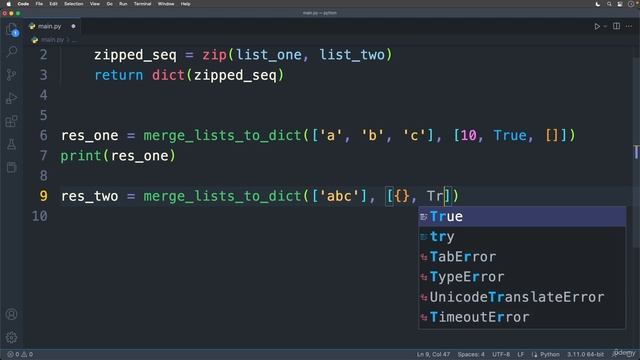This screenshot has height=360, width=640.
Task: Click line number 6 in the gutter
Action: (x=44, y=135)
